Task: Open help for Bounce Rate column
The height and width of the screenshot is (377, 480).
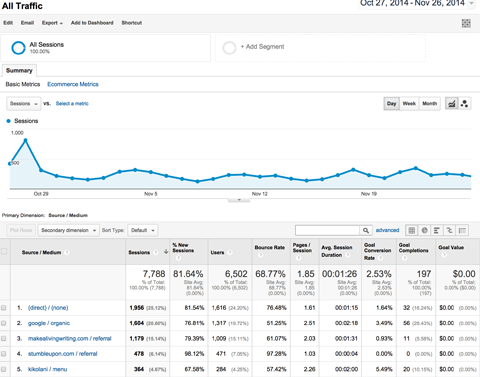Action: click(x=260, y=255)
